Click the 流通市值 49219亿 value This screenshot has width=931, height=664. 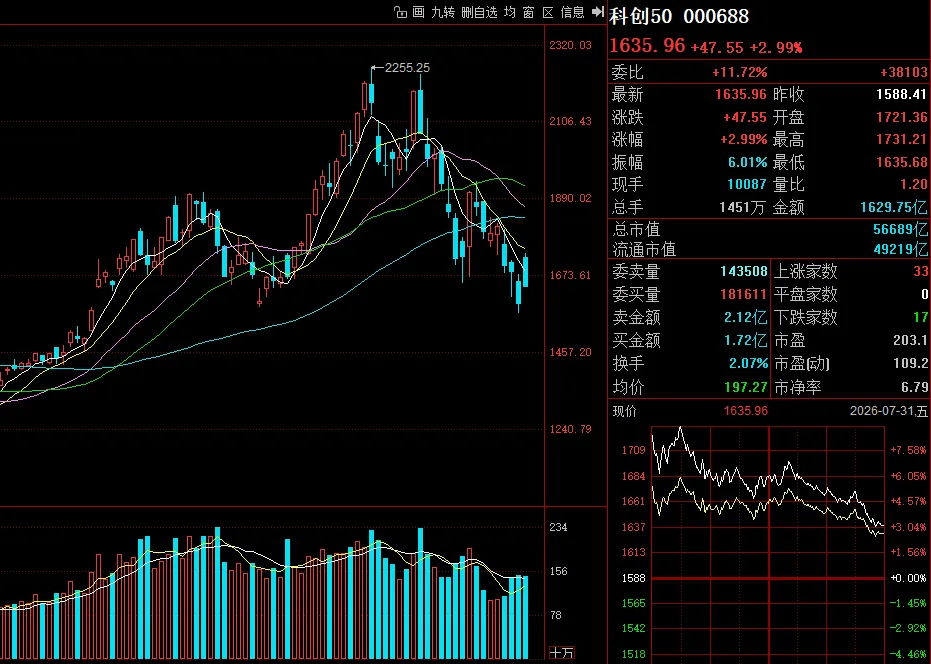click(900, 249)
